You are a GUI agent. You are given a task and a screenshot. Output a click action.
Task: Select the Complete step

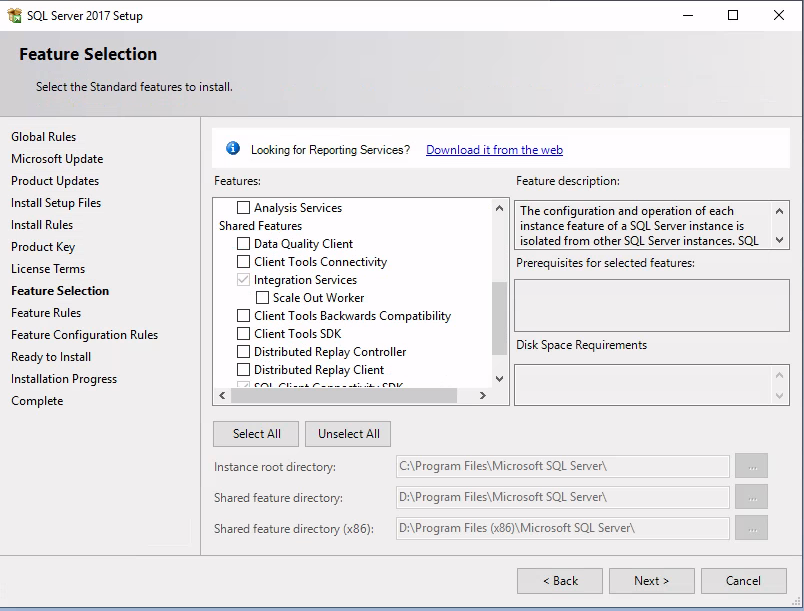pos(37,401)
